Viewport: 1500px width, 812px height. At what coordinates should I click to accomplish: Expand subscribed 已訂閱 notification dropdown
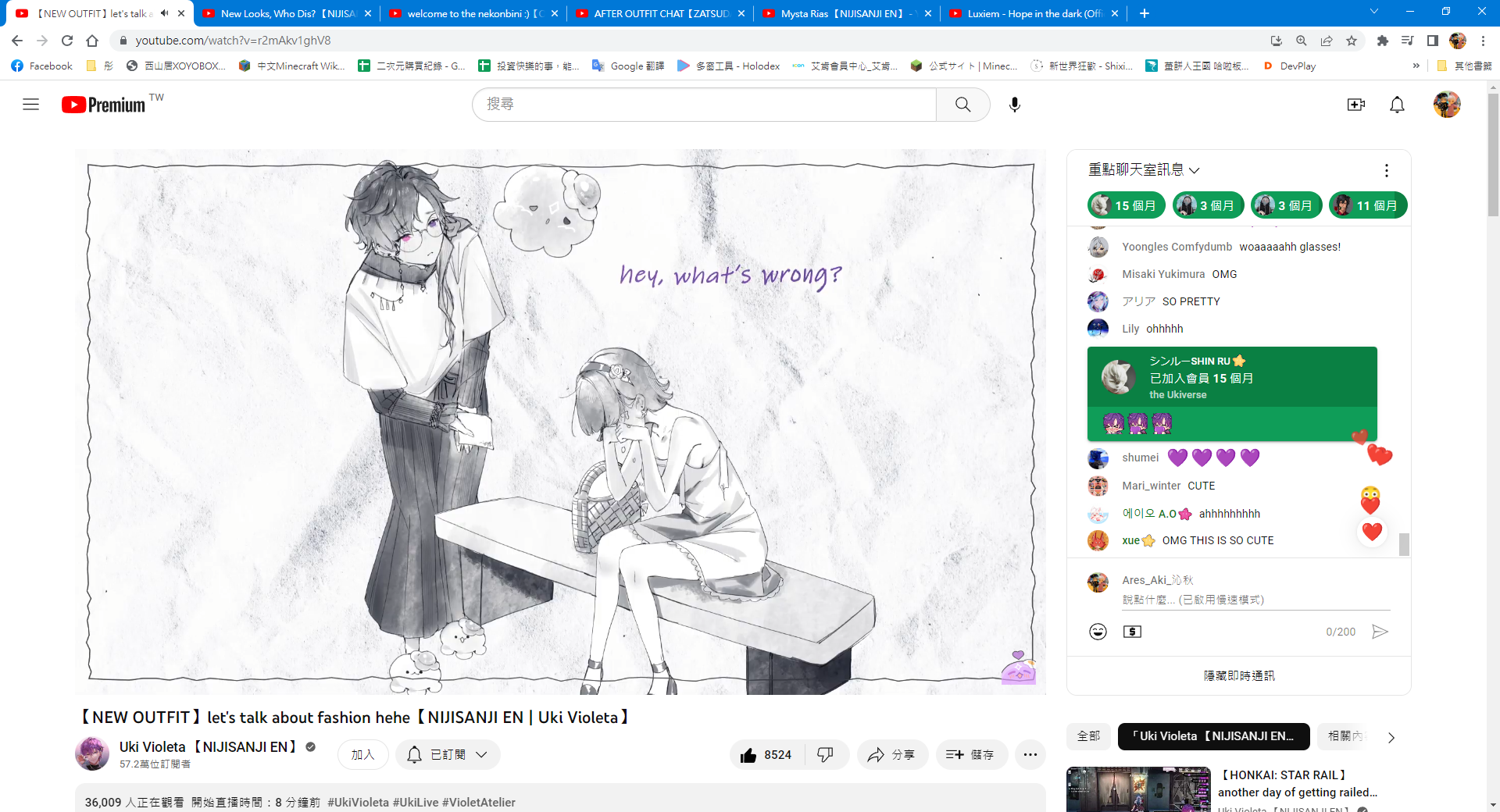click(x=448, y=755)
